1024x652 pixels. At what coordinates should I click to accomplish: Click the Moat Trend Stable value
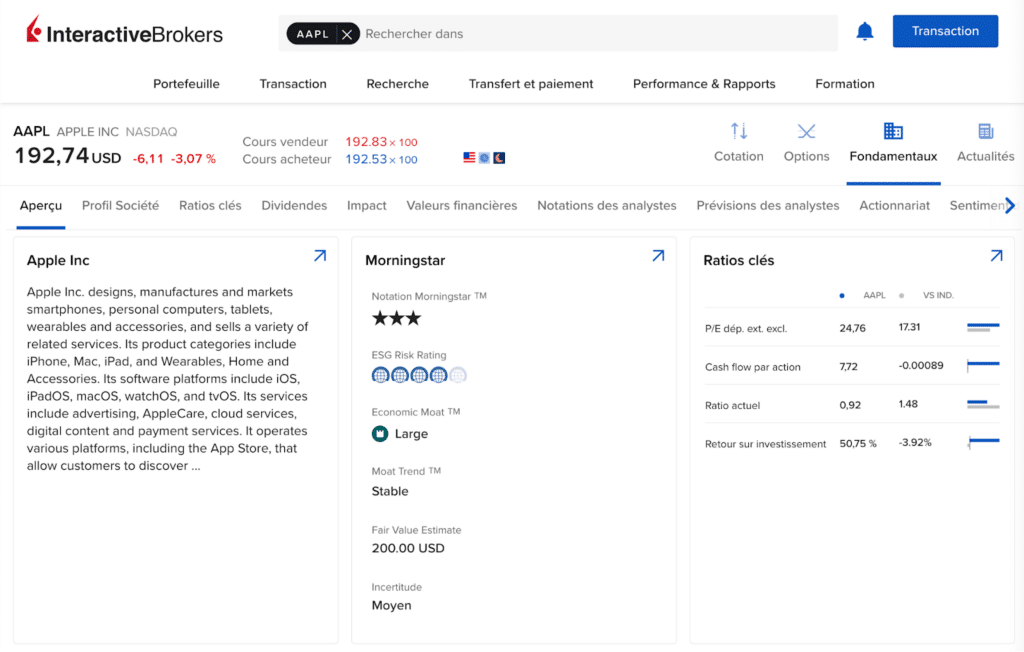[390, 491]
